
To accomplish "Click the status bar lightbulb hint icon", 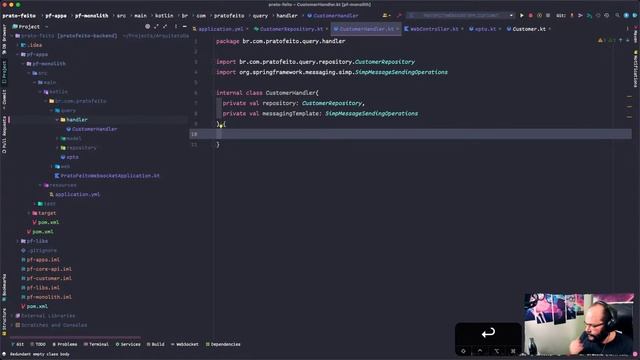I will tap(4, 354).
